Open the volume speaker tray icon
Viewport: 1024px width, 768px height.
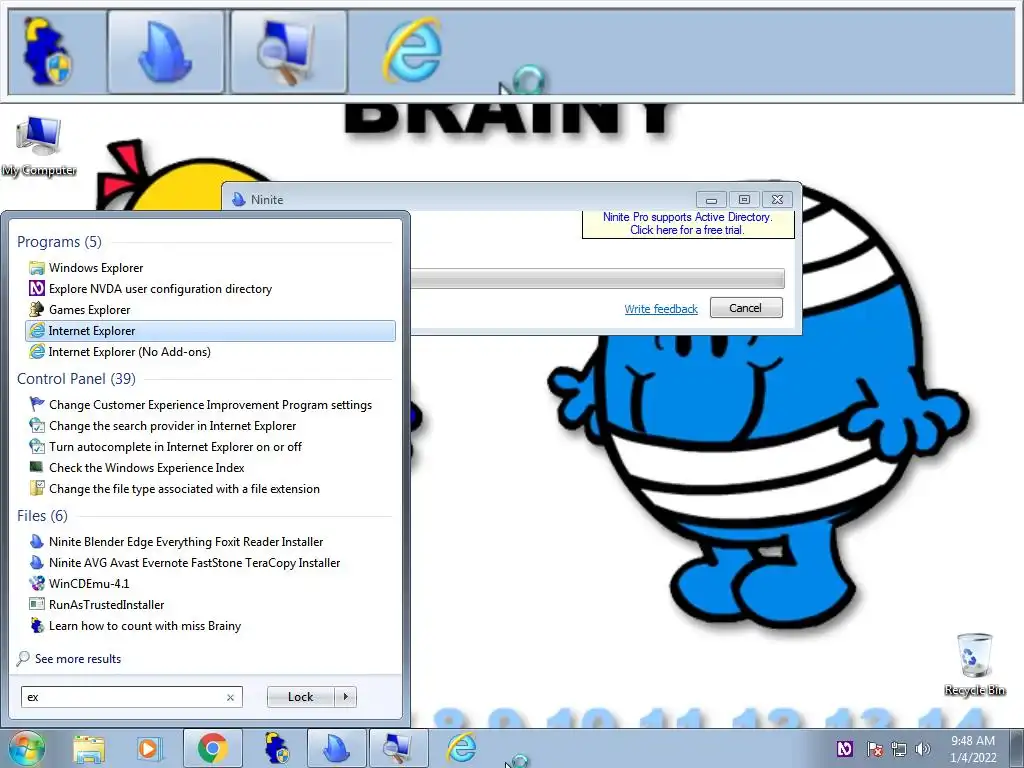tap(923, 749)
